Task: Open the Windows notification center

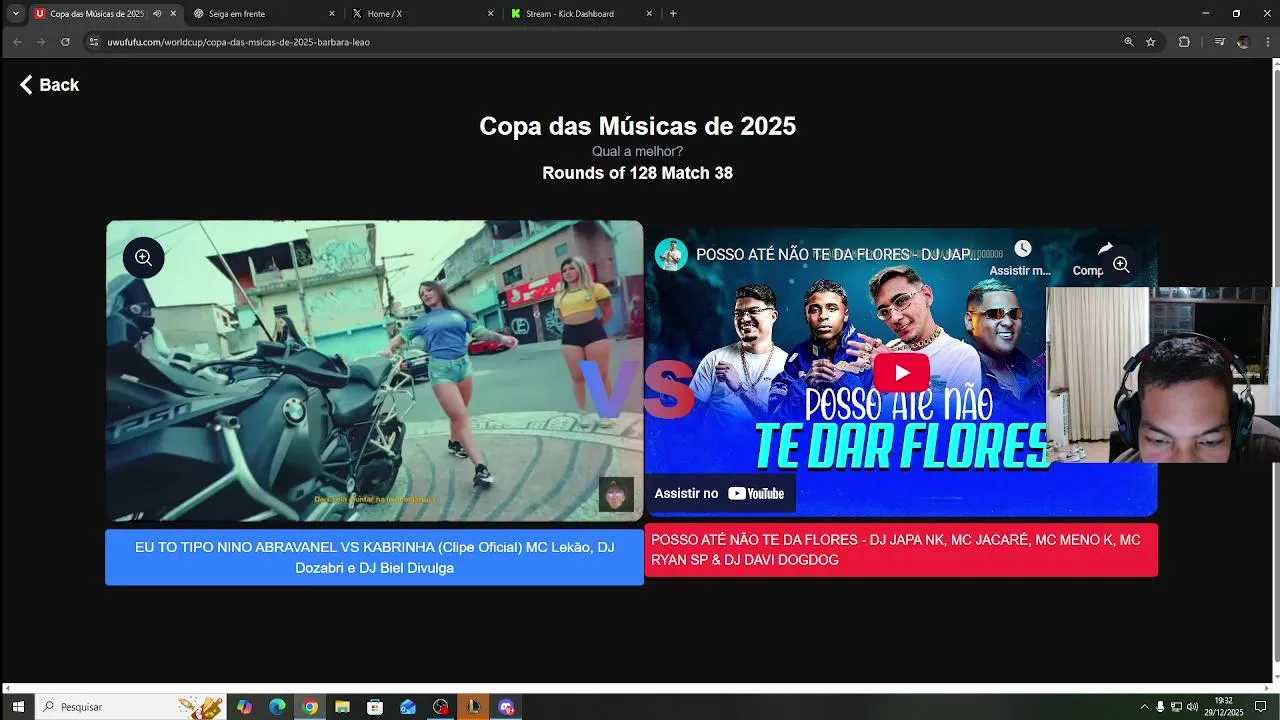Action: click(1261, 707)
